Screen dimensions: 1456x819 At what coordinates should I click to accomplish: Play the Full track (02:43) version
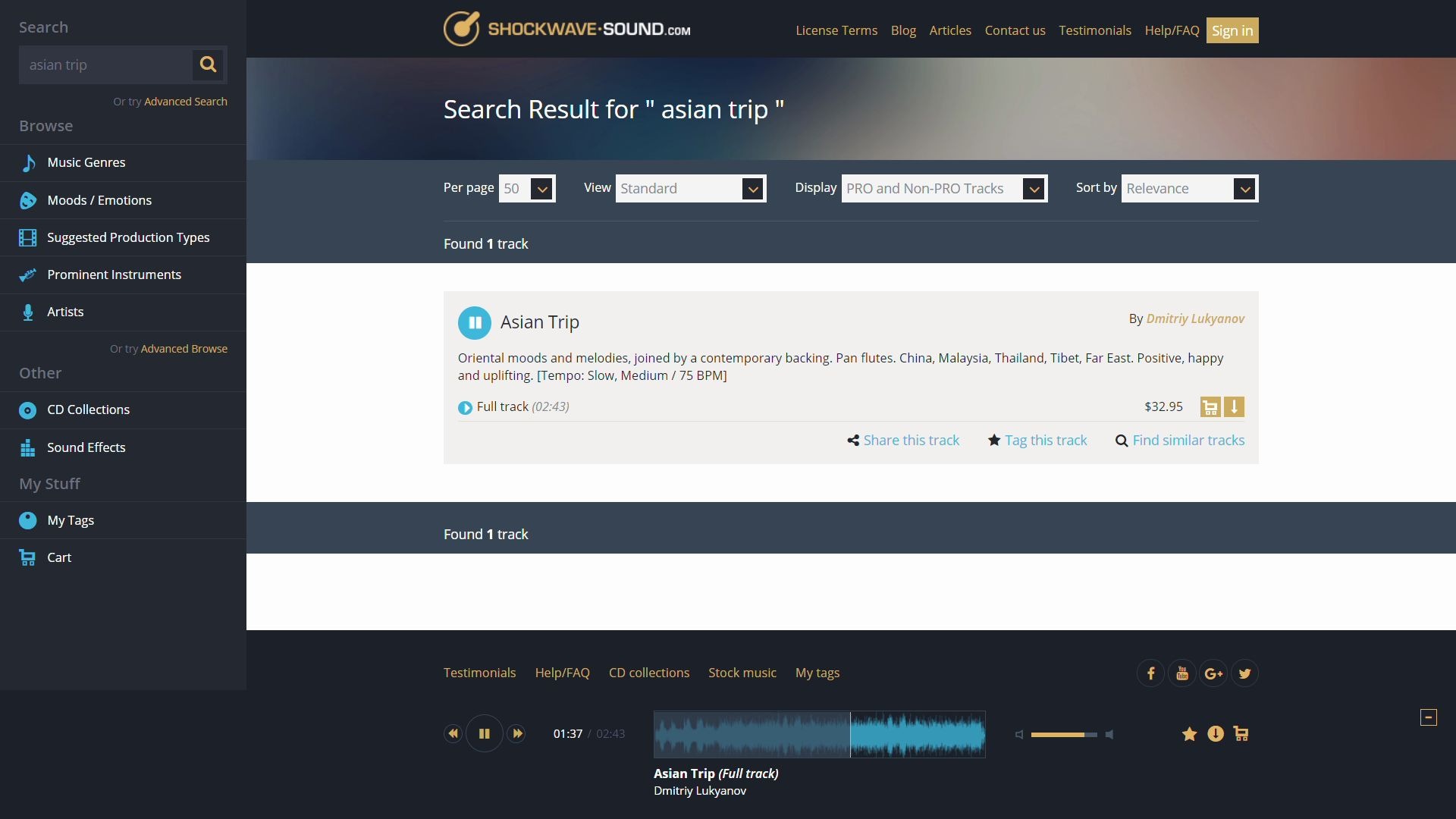[x=465, y=408]
